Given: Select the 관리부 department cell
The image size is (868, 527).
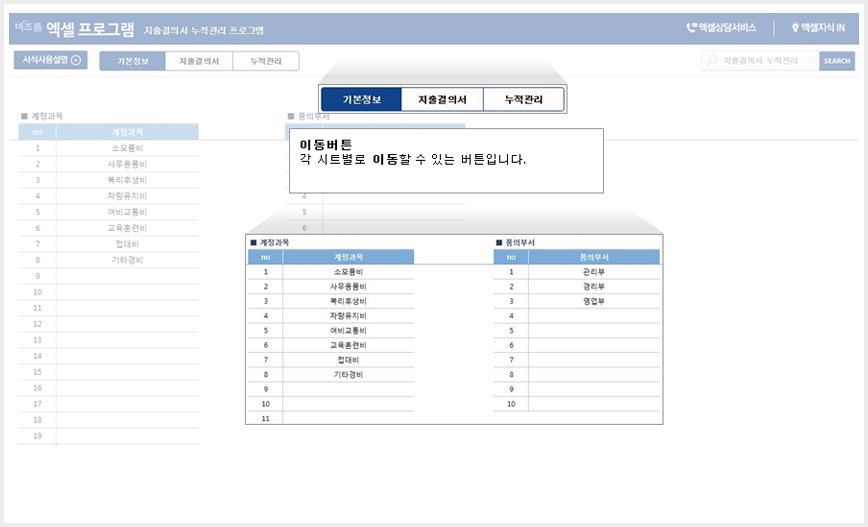Looking at the screenshot, I should click(593, 272).
